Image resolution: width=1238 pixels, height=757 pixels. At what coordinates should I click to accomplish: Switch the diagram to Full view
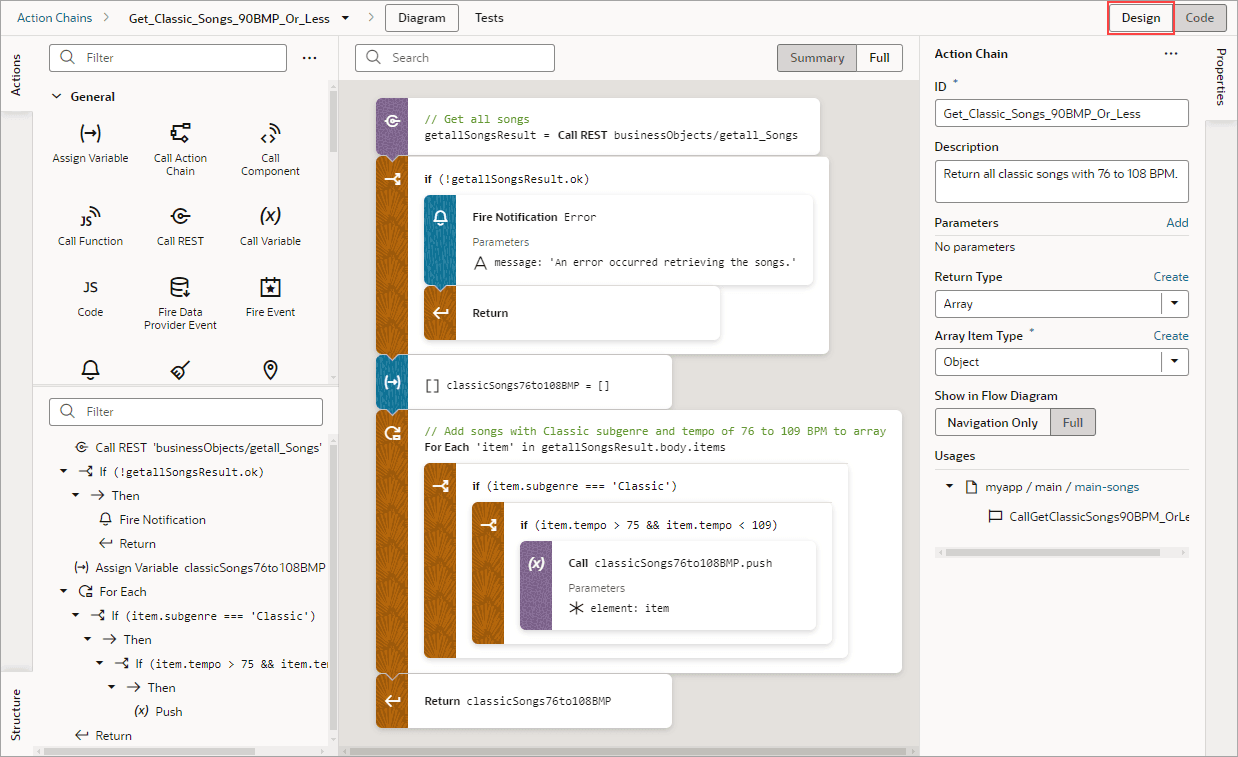pyautogui.click(x=880, y=58)
